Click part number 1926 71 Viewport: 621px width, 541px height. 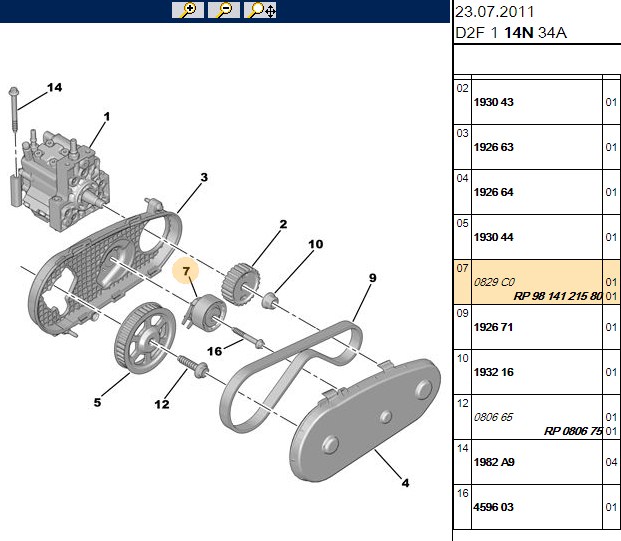click(493, 327)
